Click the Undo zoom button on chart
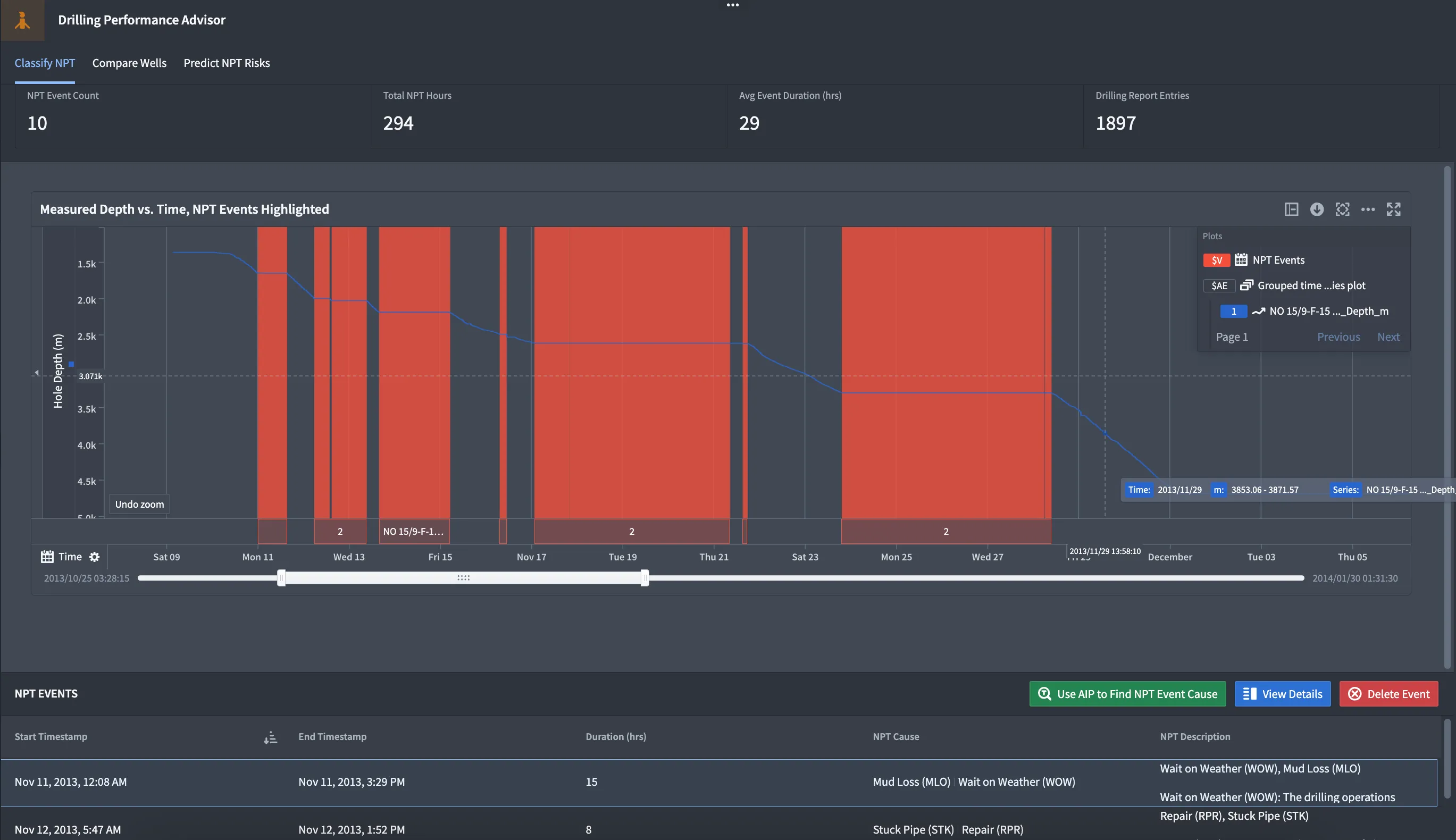Viewport: 1456px width, 840px height. 139,504
